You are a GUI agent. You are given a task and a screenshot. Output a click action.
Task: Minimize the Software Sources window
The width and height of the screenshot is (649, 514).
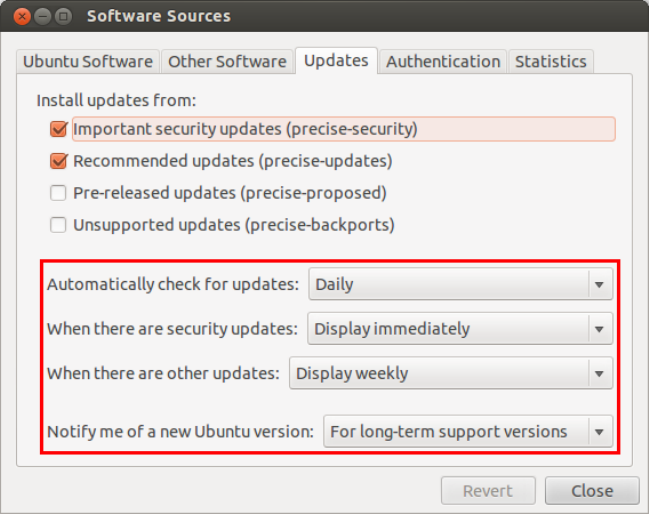tap(41, 16)
